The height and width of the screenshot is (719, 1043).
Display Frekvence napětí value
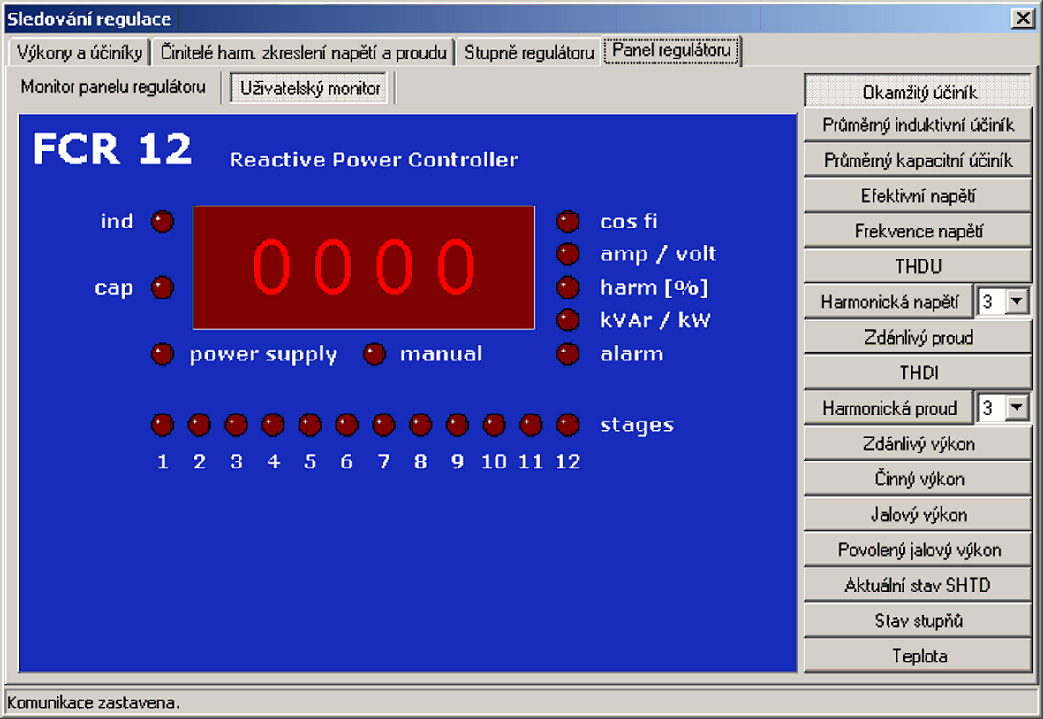tap(919, 231)
